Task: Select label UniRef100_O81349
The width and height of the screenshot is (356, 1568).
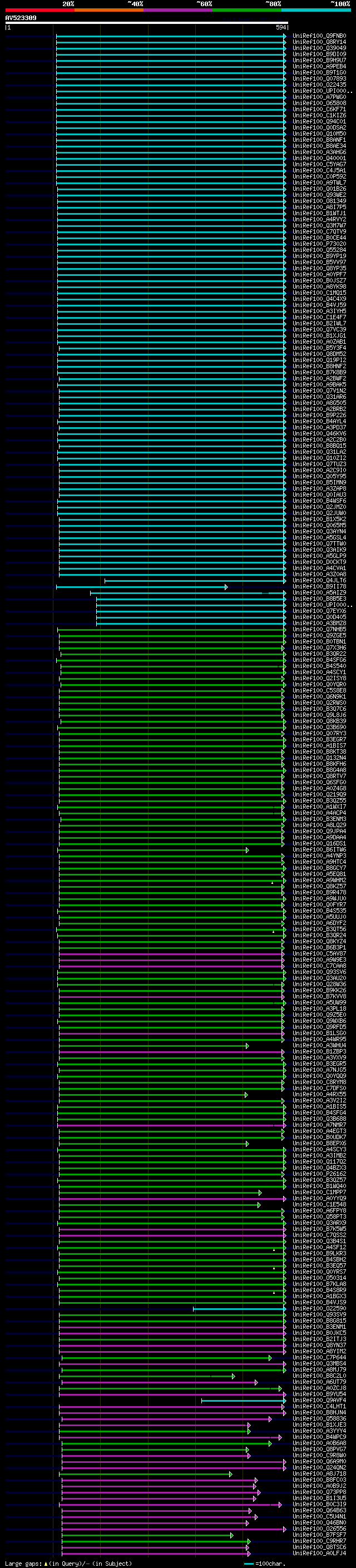Action: pyautogui.click(x=319, y=201)
